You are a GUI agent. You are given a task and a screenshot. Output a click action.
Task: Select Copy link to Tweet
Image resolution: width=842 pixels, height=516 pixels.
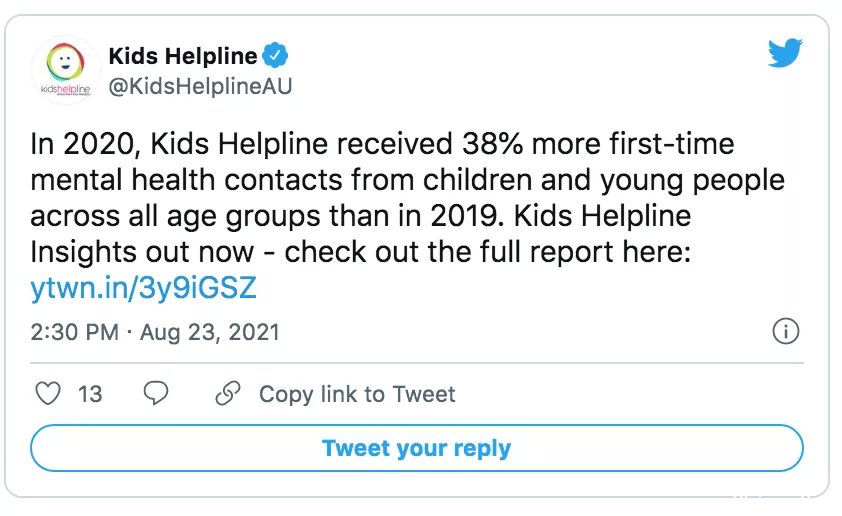point(357,394)
